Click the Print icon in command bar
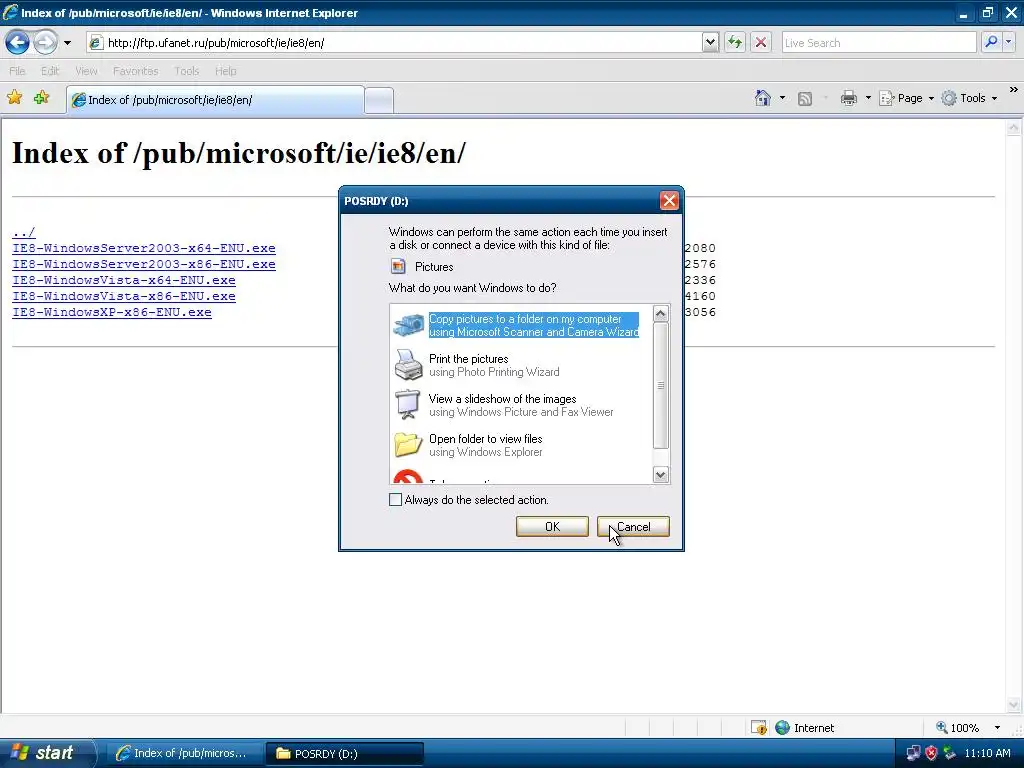Viewport: 1024px width, 768px height. pos(848,99)
